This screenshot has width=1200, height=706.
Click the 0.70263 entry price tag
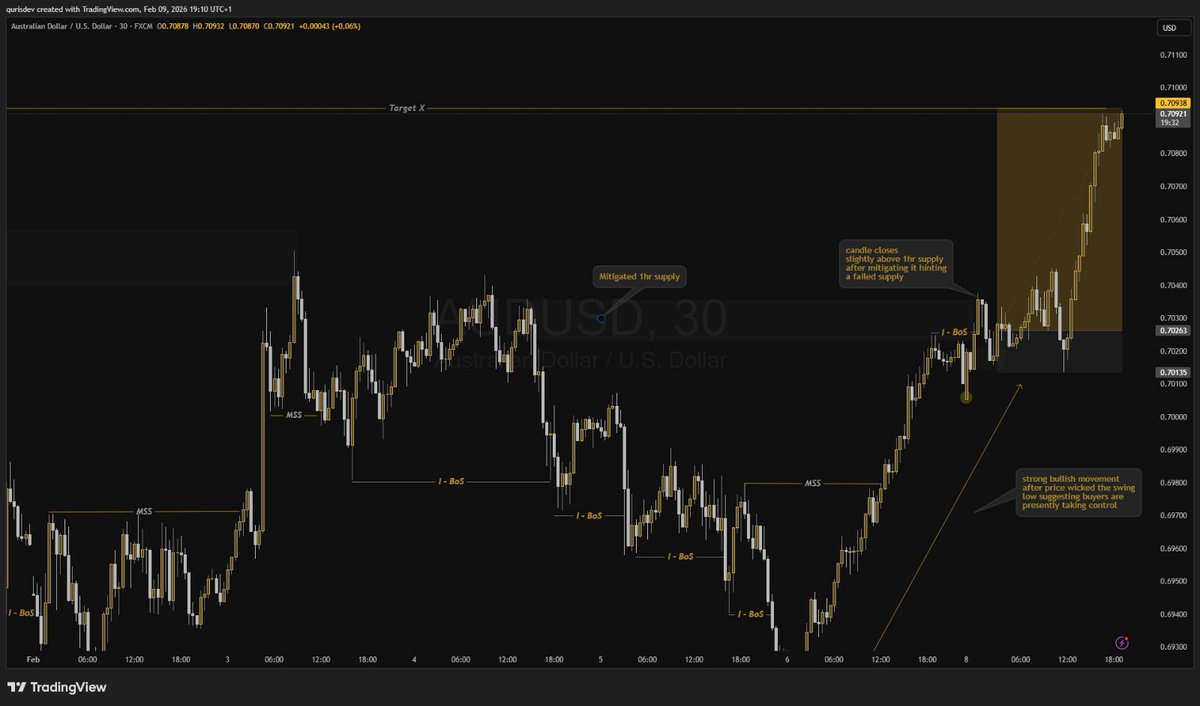[1174, 330]
